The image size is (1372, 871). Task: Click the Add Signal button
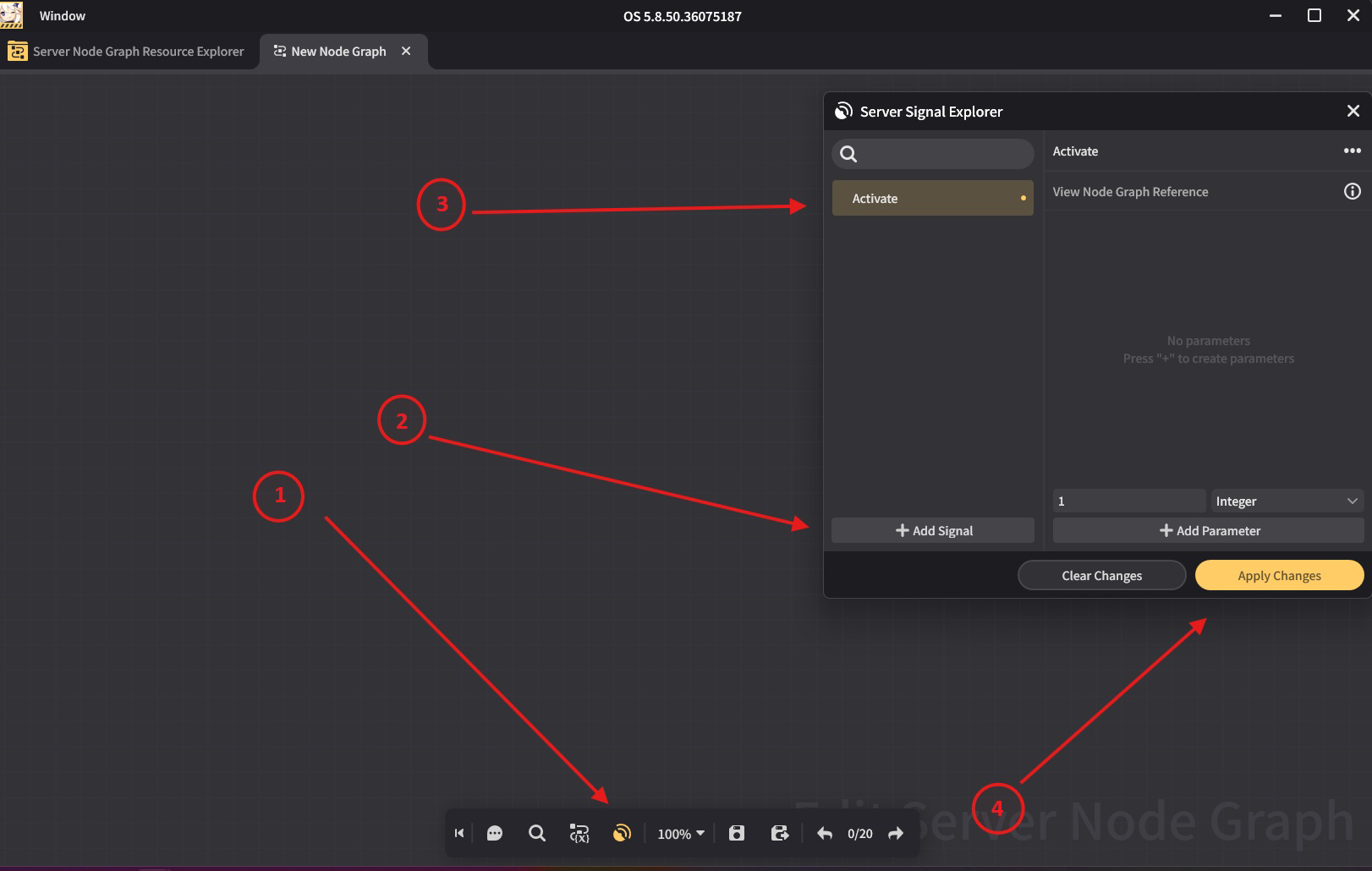coord(933,530)
